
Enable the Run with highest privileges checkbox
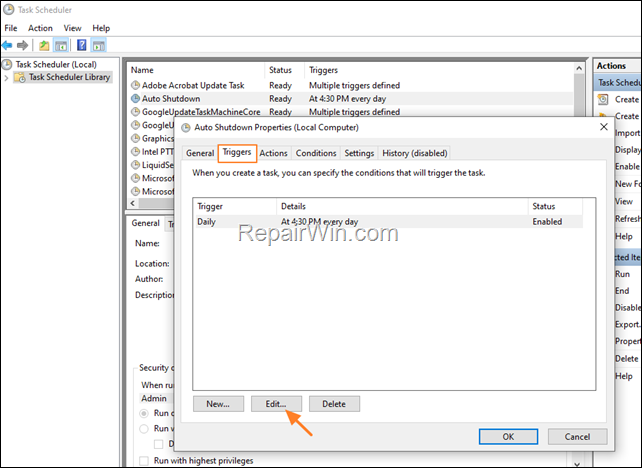pyautogui.click(x=146, y=461)
